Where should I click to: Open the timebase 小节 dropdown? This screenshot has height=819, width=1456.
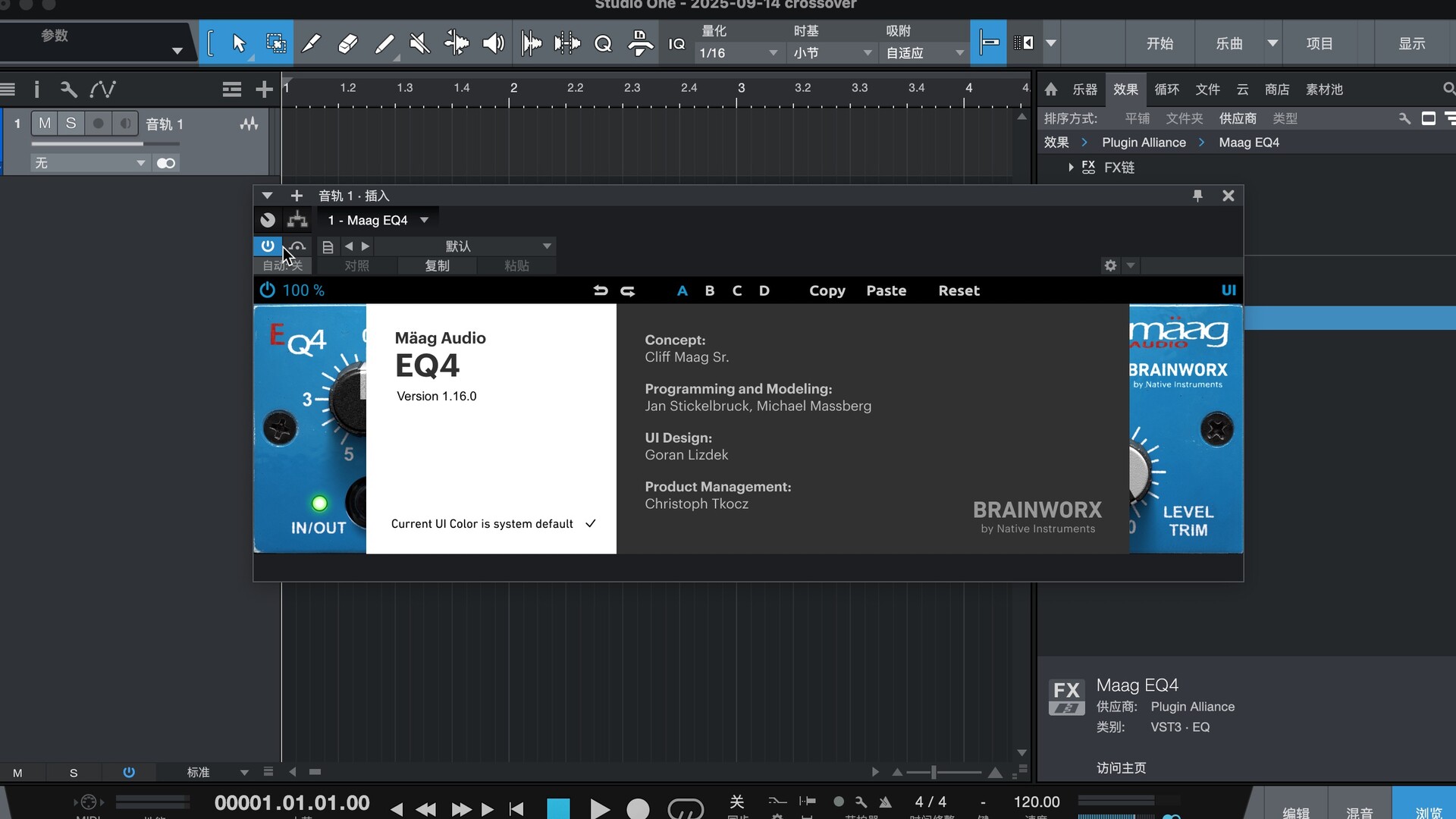coord(833,53)
